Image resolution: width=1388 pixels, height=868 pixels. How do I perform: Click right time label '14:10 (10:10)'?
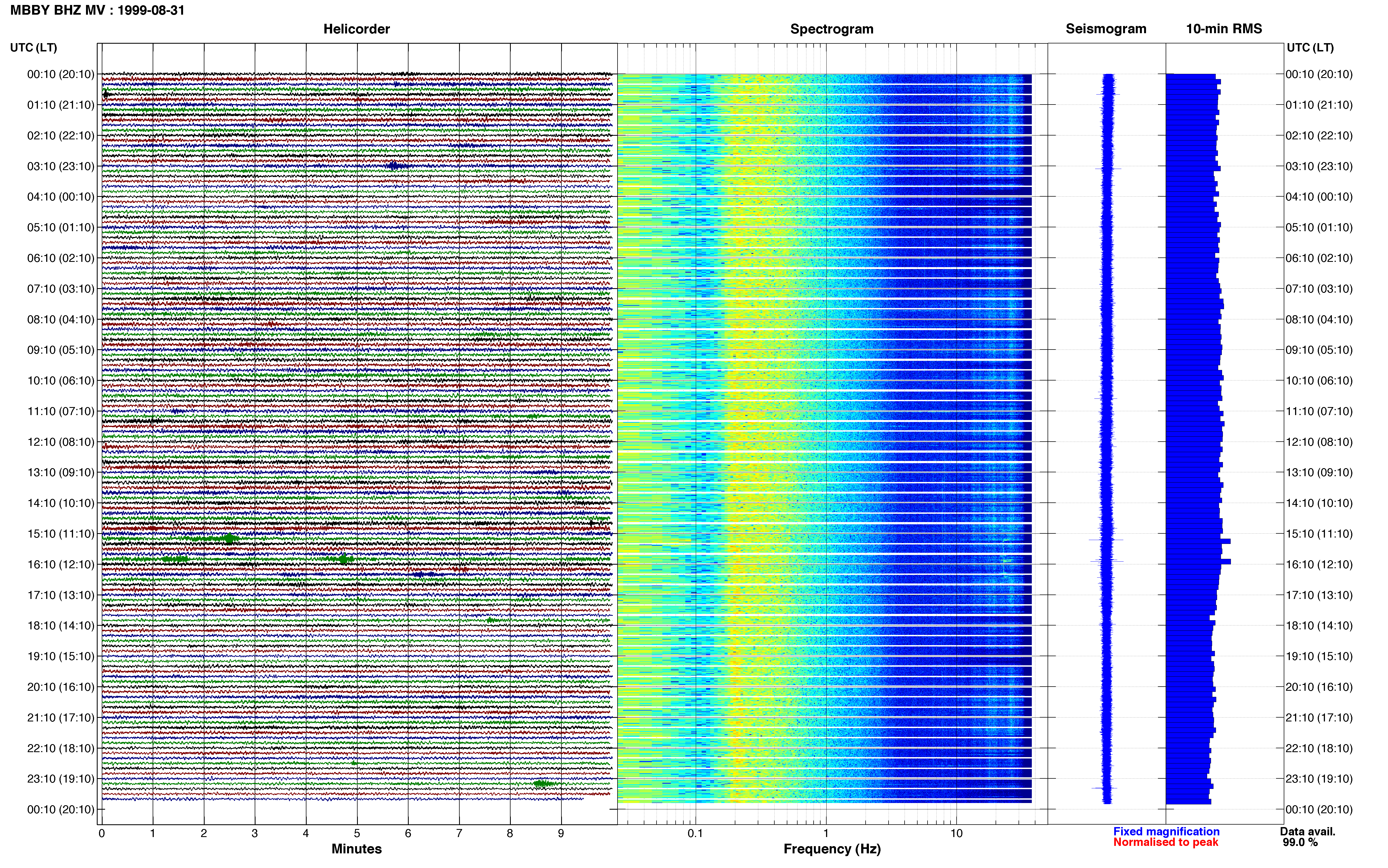coord(1319,504)
